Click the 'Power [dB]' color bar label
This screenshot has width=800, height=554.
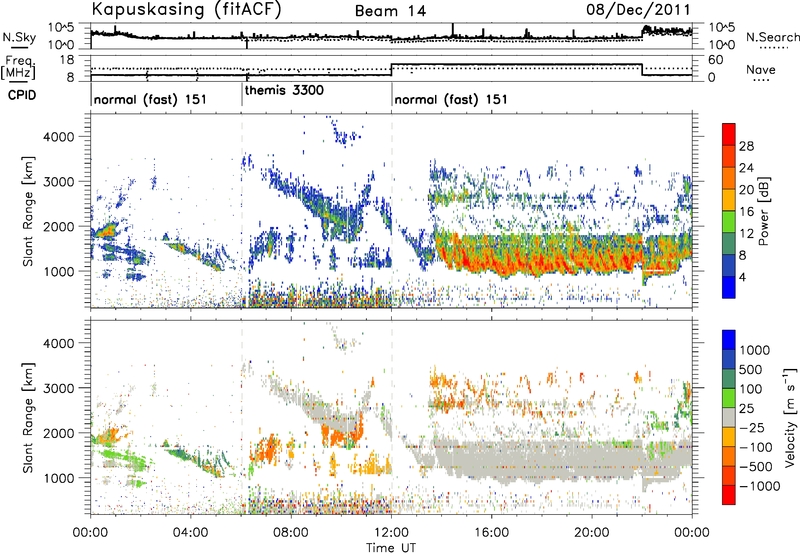(x=763, y=211)
